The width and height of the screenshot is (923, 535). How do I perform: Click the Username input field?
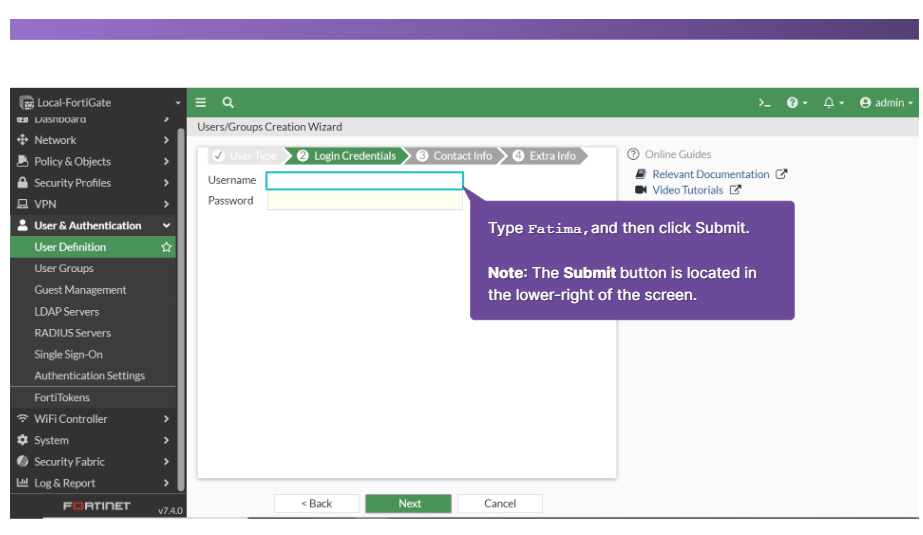click(x=364, y=181)
